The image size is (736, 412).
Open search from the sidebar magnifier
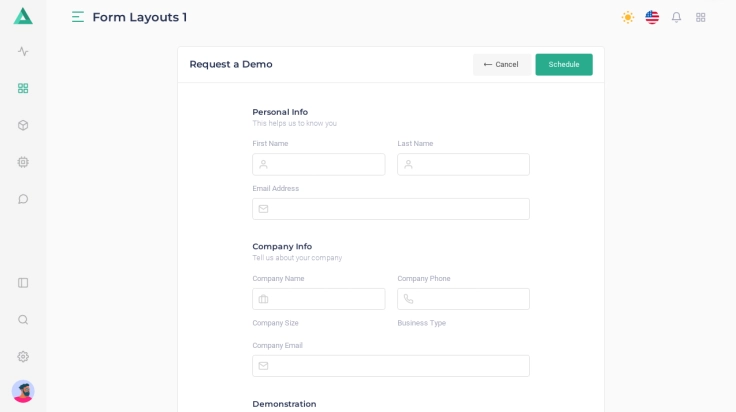(23, 320)
